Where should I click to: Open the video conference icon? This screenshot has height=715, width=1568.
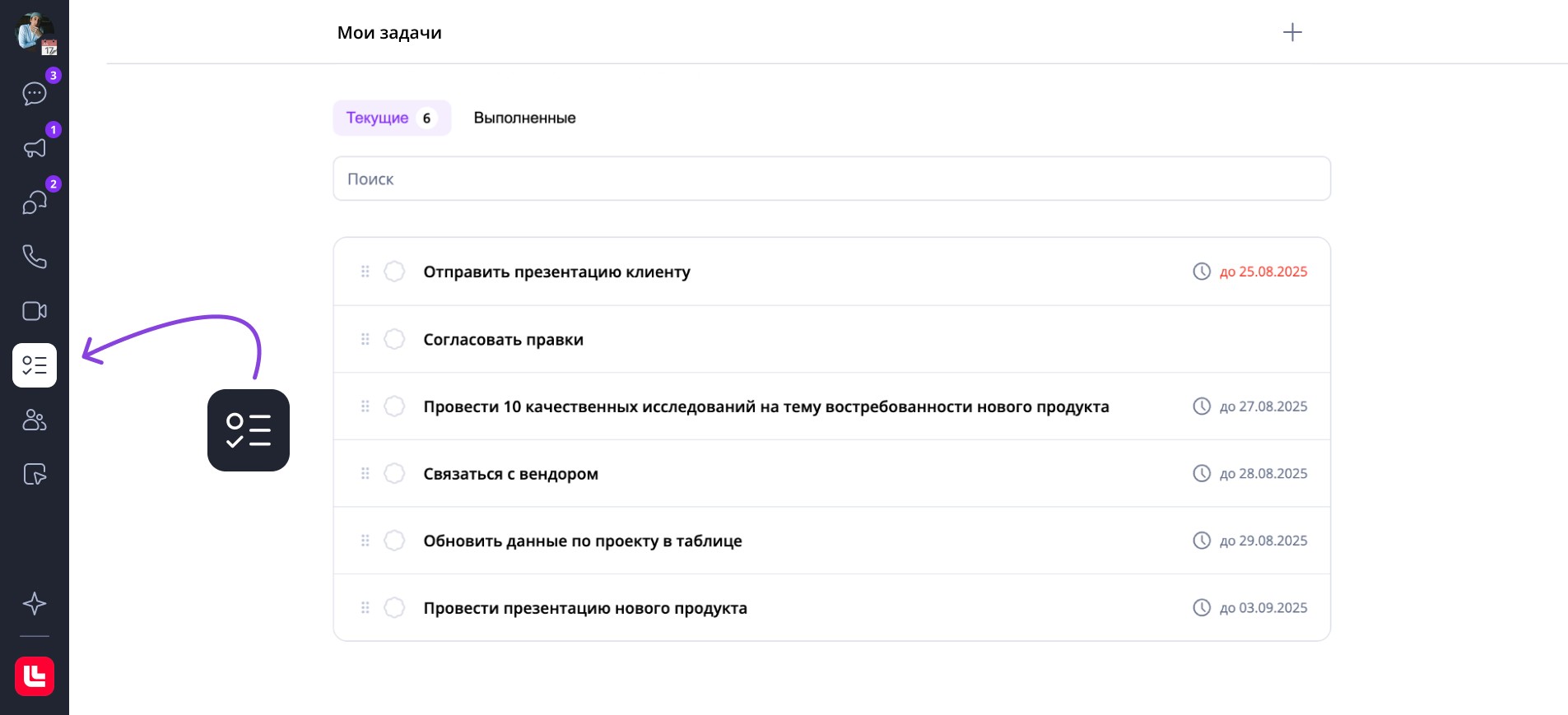pyautogui.click(x=35, y=311)
